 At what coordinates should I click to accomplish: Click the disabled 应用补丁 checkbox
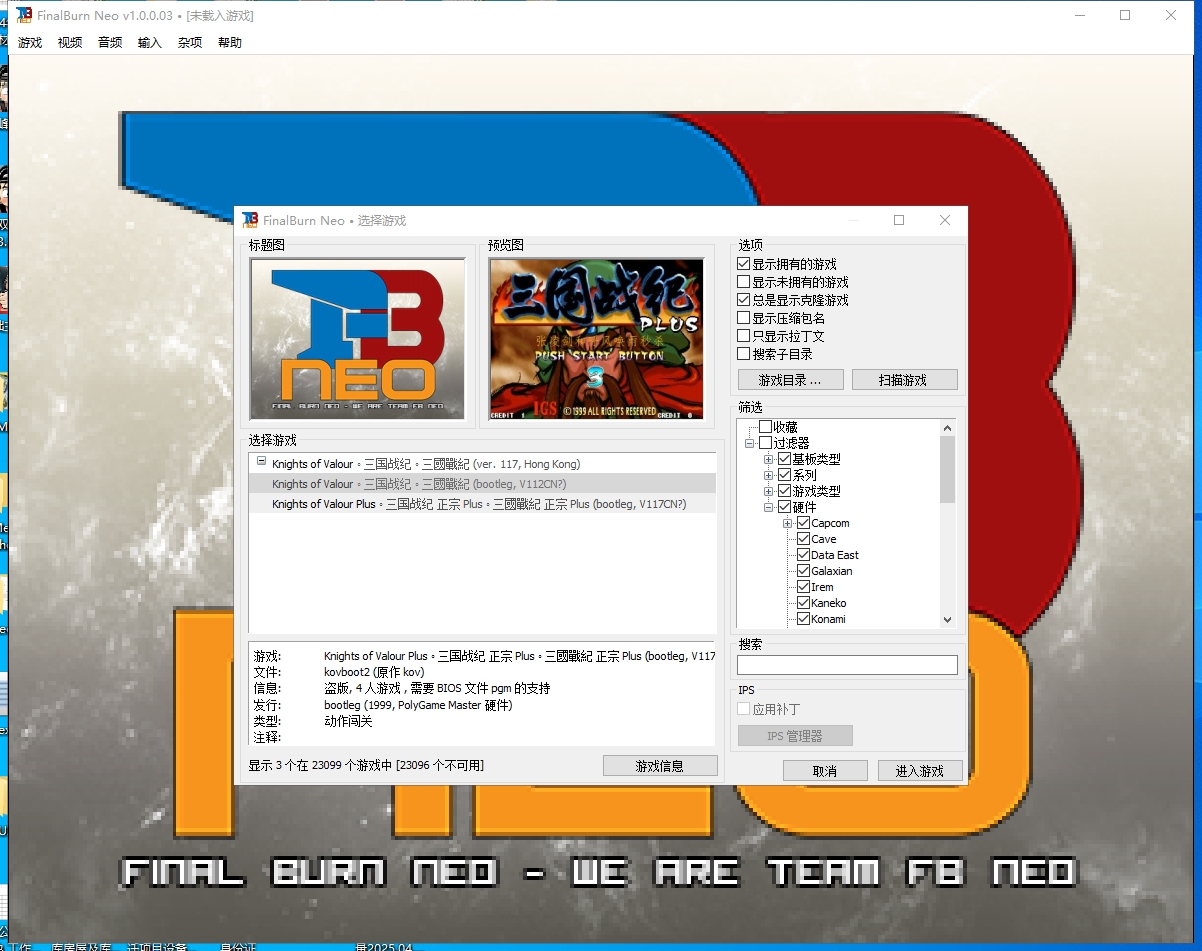[743, 709]
